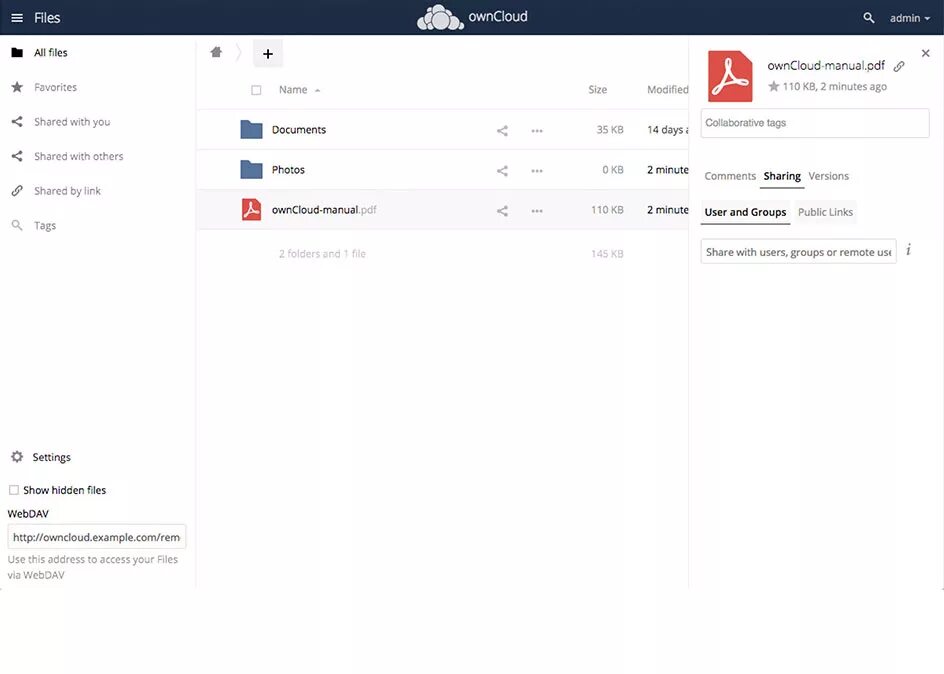Select User and Groups sub-tab

pyautogui.click(x=745, y=212)
